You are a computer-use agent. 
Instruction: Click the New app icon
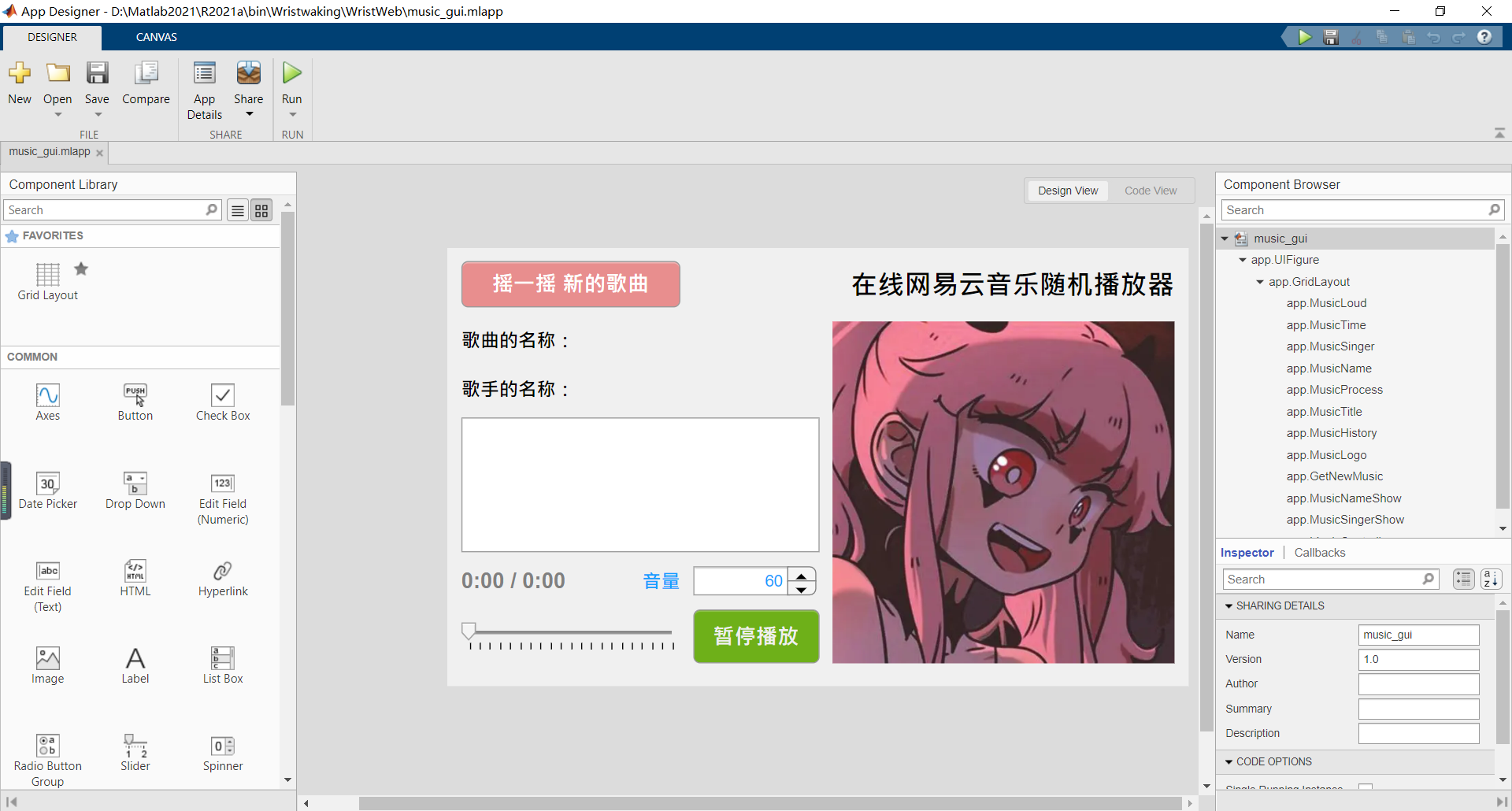click(20, 73)
